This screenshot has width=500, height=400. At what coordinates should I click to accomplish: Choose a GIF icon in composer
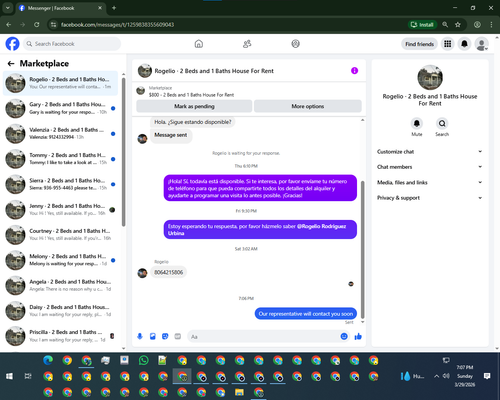[178, 336]
